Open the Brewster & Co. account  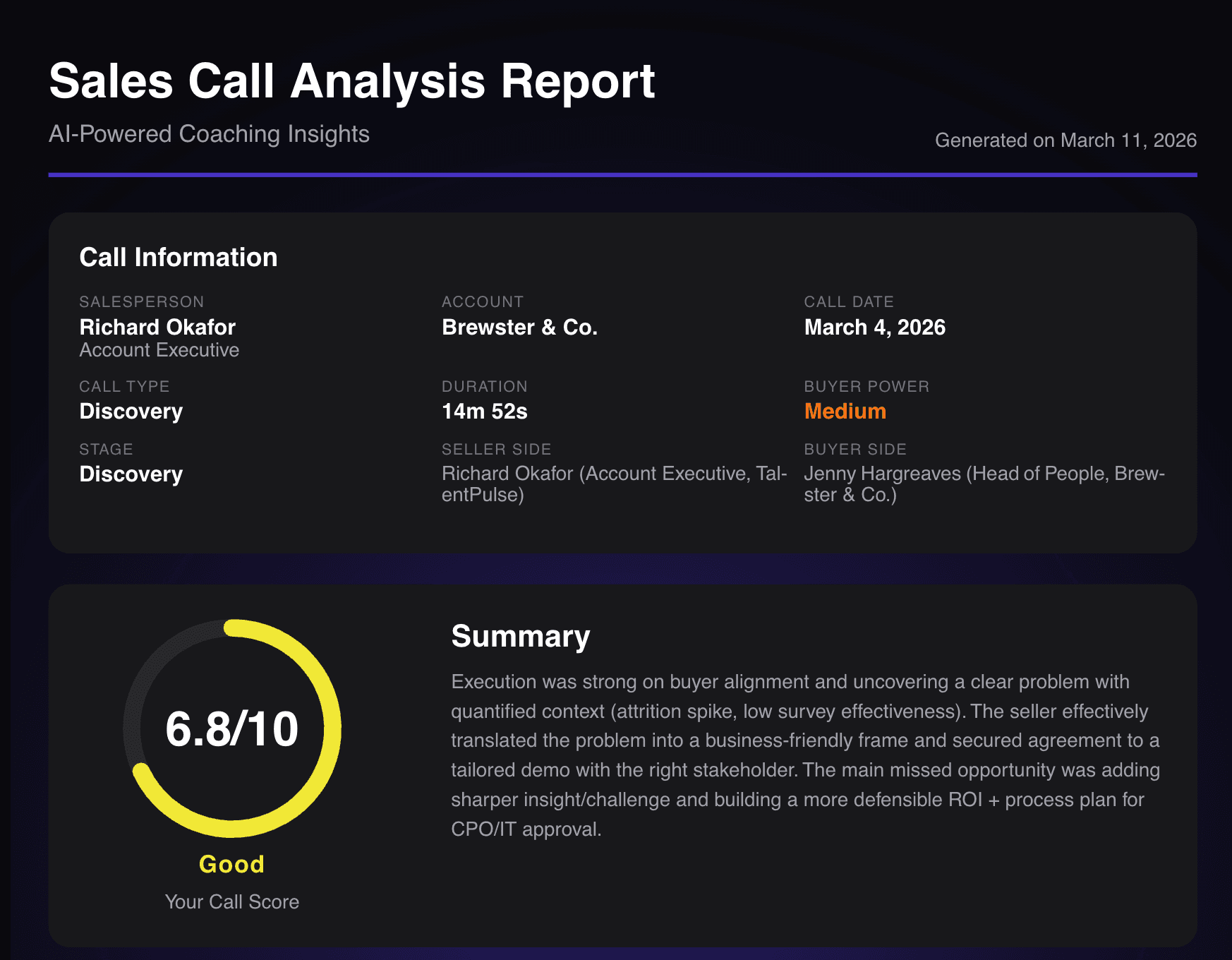tap(520, 327)
